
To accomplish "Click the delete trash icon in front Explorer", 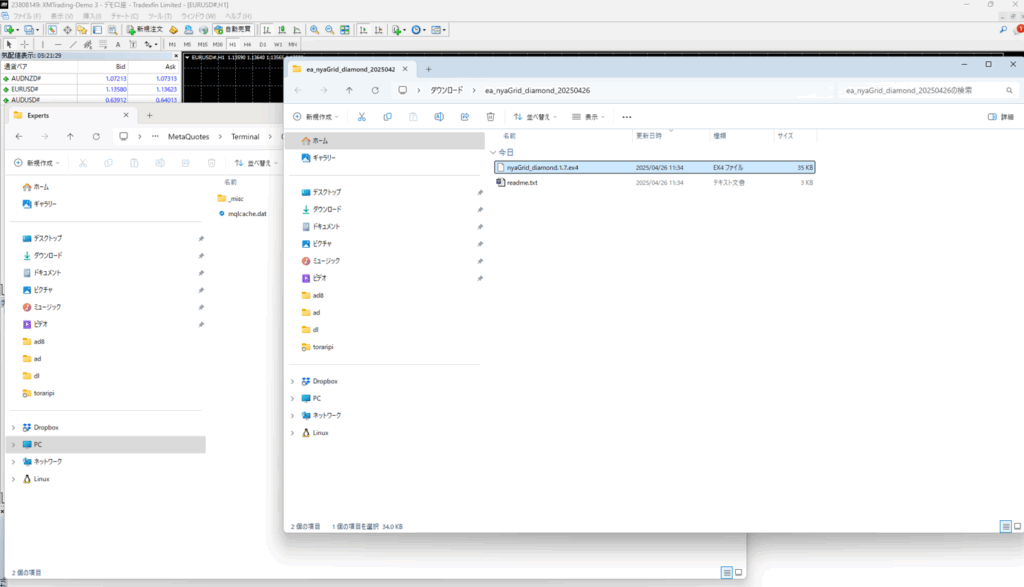I will coord(490,117).
